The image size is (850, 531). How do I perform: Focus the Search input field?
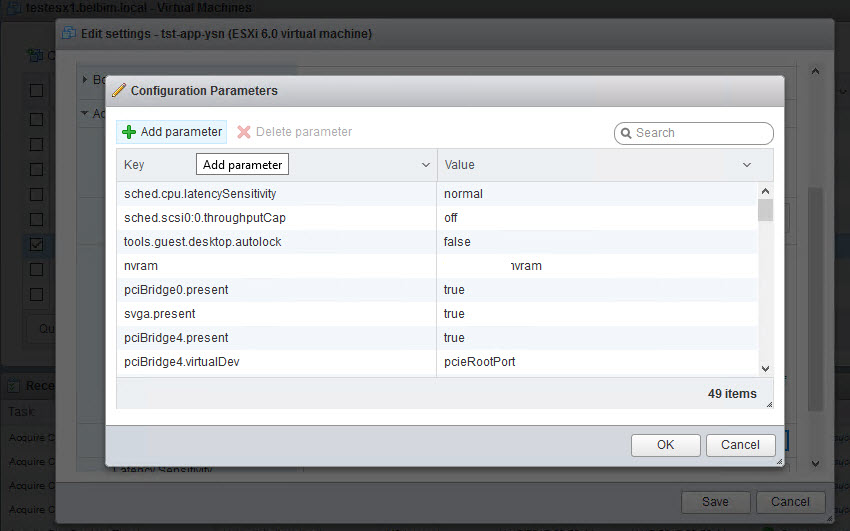pos(700,133)
